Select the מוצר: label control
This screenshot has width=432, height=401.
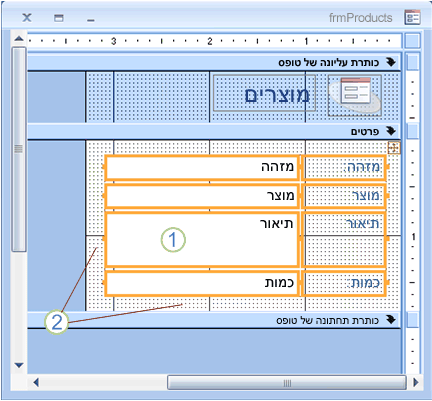point(343,196)
